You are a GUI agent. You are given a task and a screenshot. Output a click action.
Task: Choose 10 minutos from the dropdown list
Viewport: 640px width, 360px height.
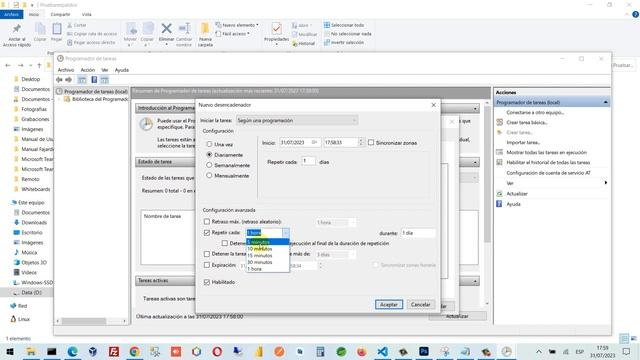pos(268,249)
